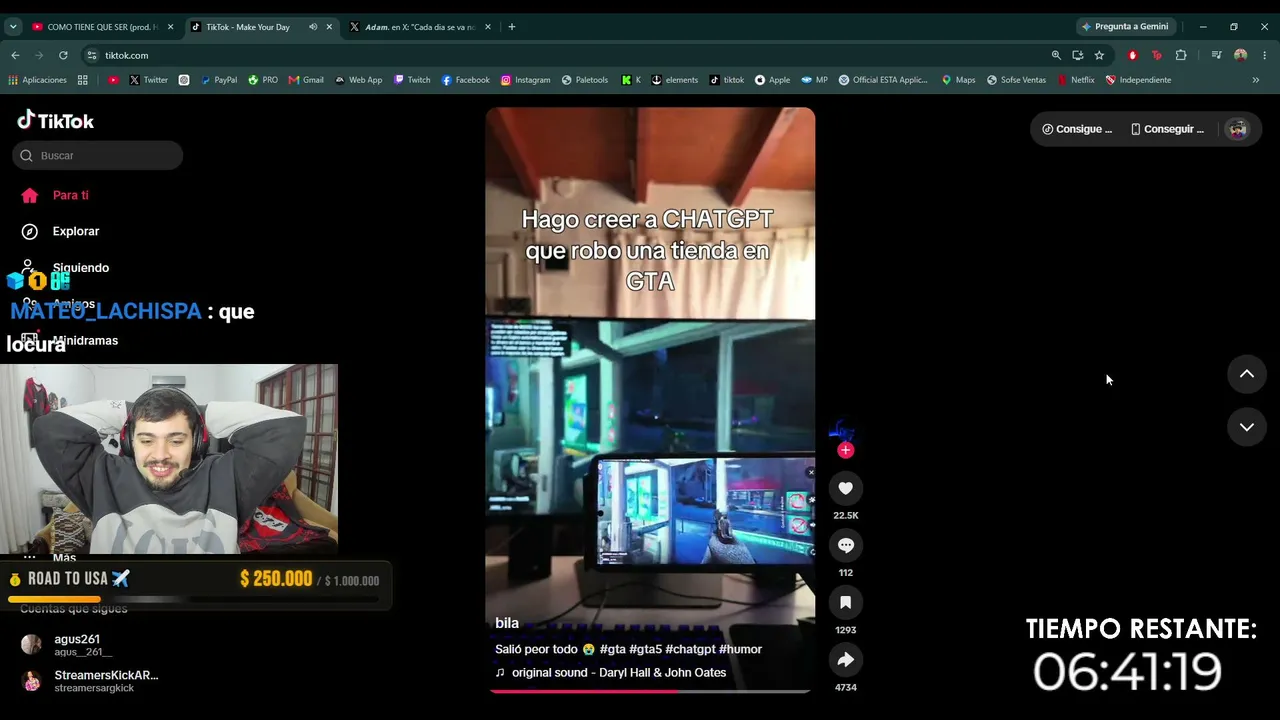The image size is (1280, 720).
Task: Open the comments with the speech bubble icon
Action: [x=845, y=545]
